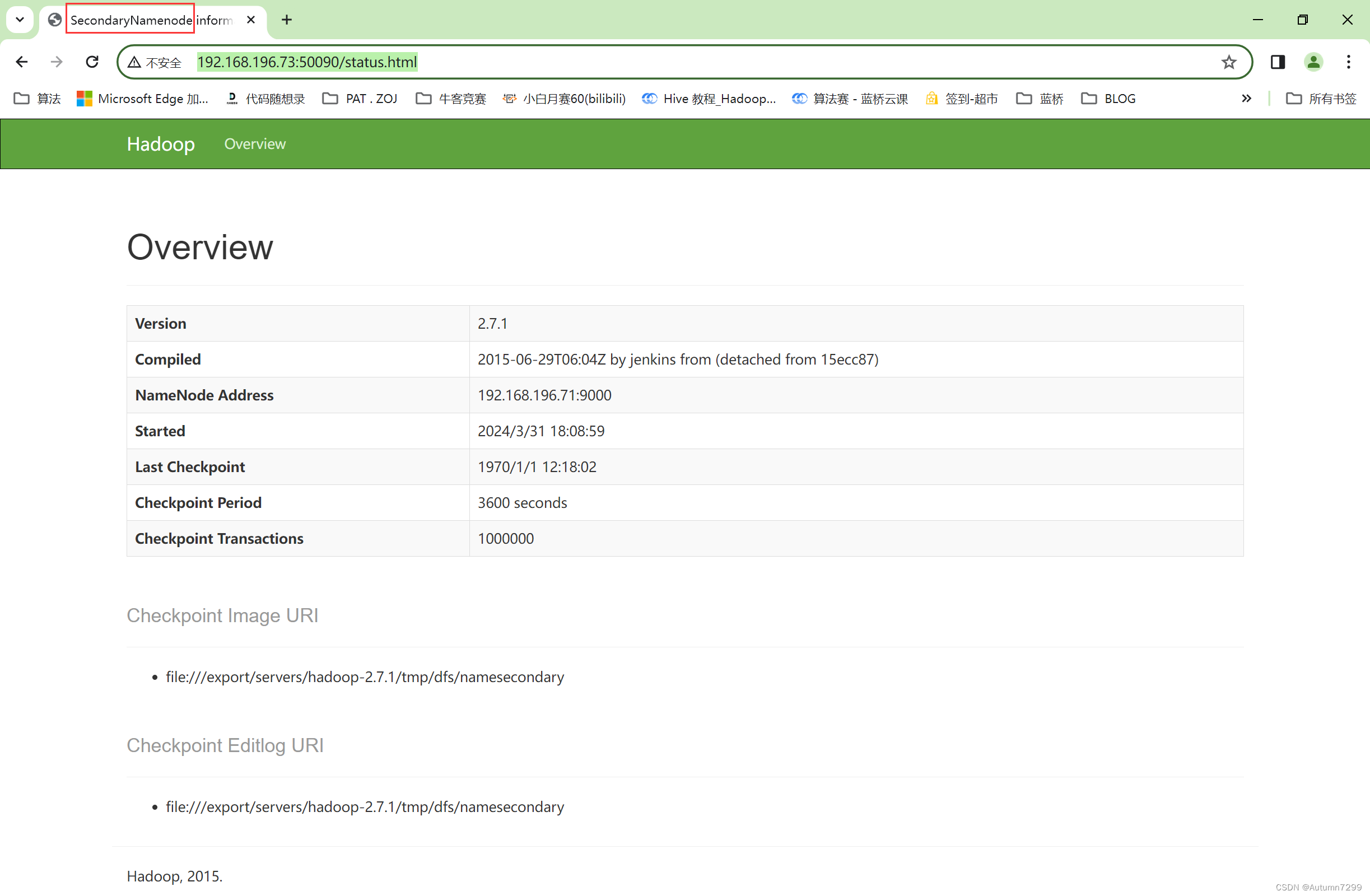Open the BLOG bookmark folder
Viewport: 1370px width, 896px height.
(x=1108, y=99)
